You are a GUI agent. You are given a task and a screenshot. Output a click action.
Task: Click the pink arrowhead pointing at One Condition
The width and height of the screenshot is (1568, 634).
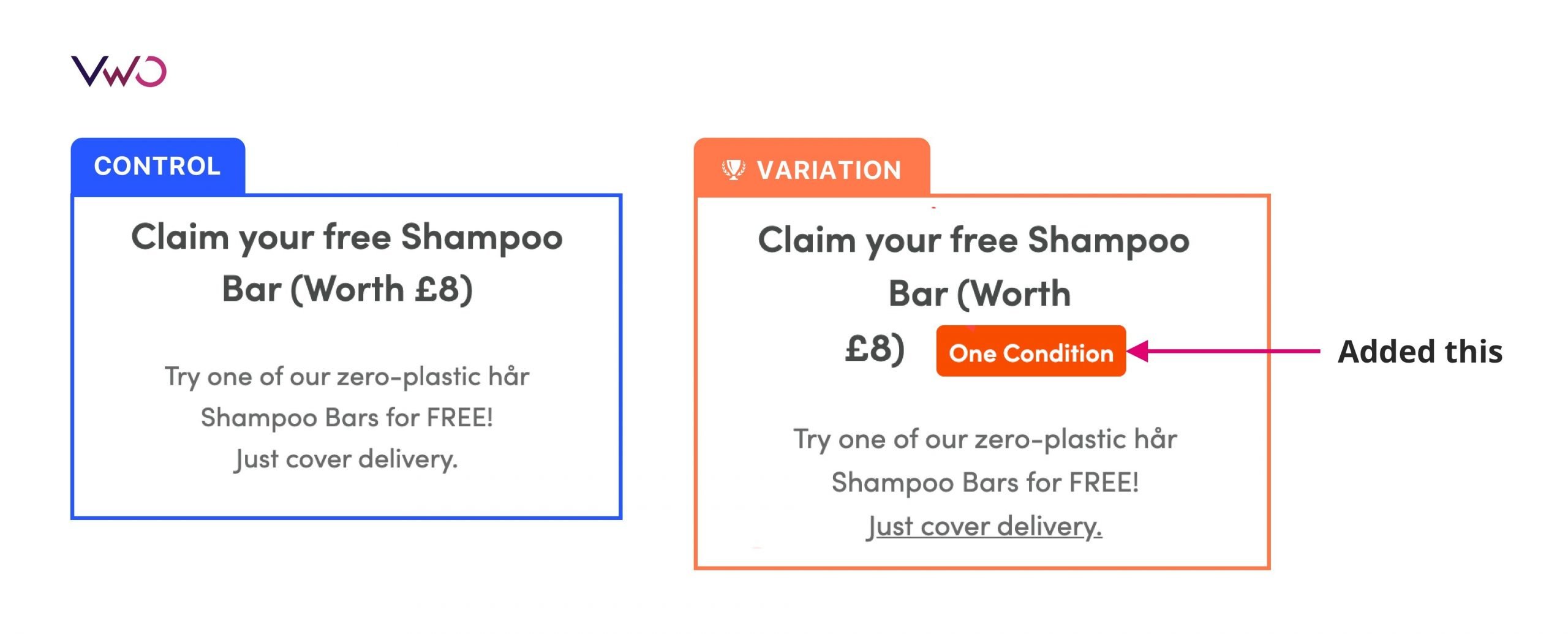tap(1138, 351)
